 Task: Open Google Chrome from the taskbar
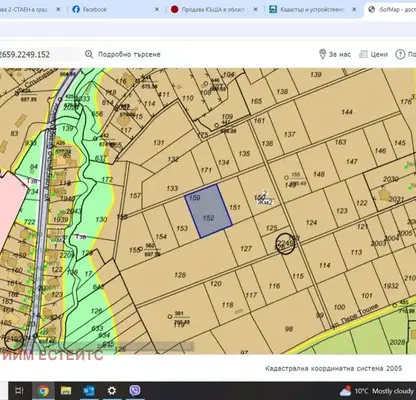pyautogui.click(x=43, y=391)
